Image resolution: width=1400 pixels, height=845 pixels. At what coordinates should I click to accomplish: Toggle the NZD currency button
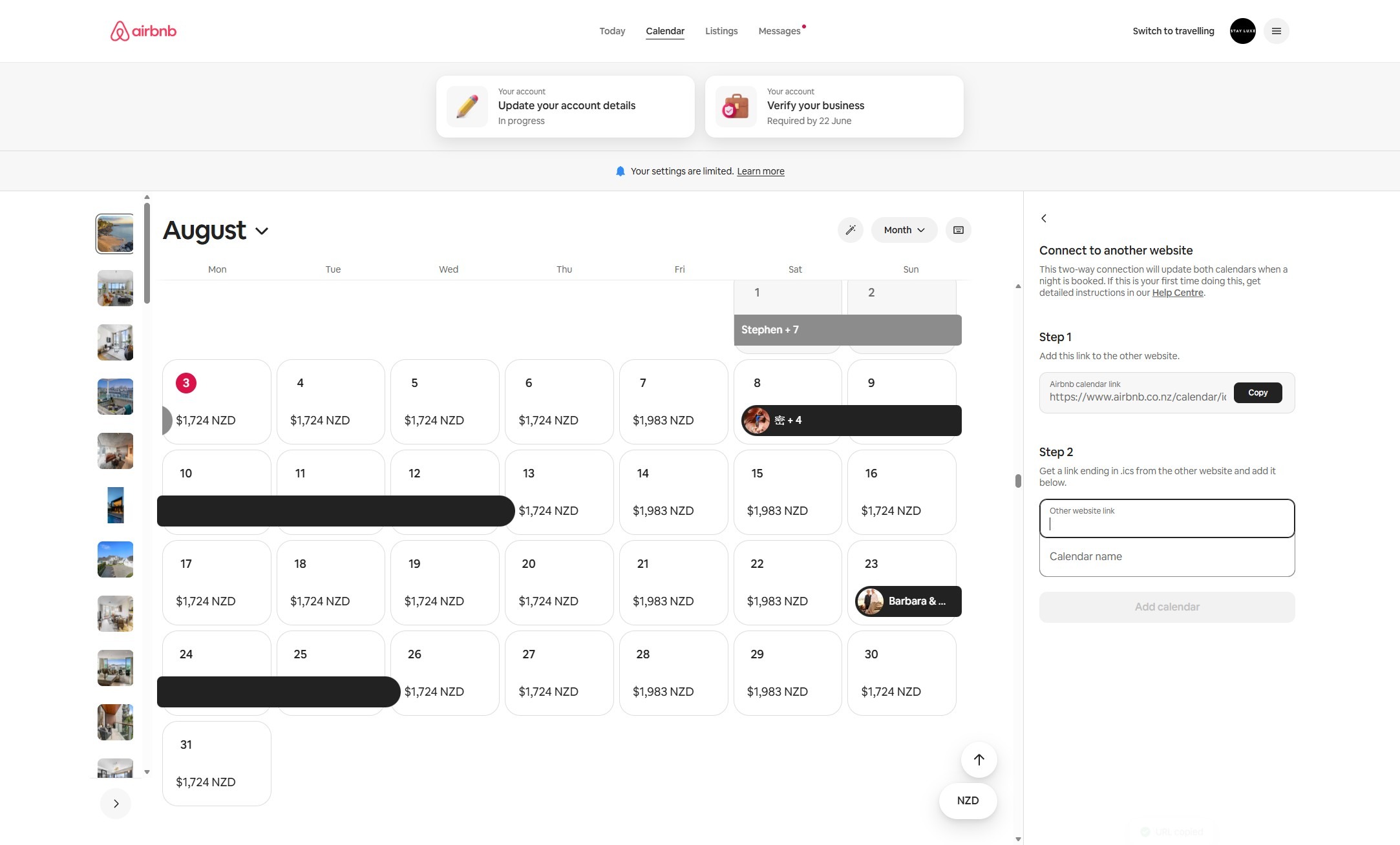click(x=968, y=801)
